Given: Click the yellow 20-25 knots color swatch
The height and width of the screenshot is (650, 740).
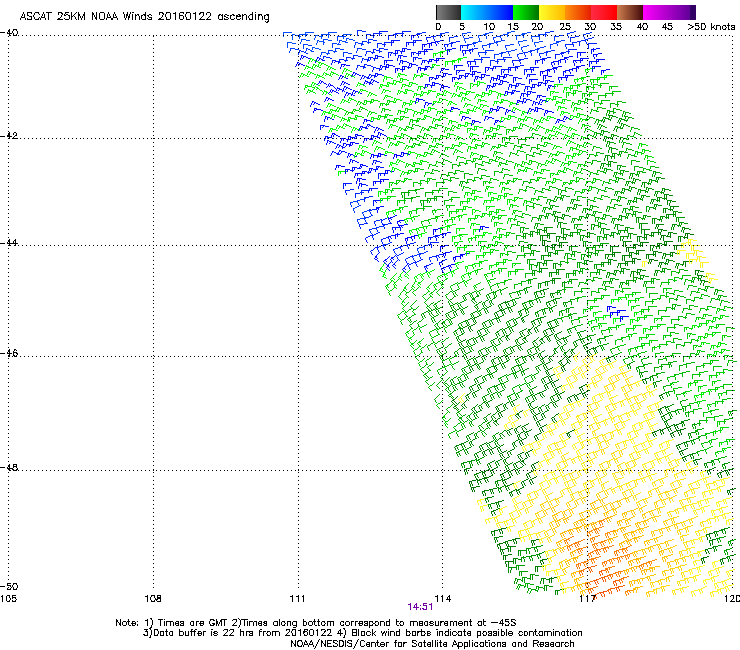Looking at the screenshot, I should point(552,12).
